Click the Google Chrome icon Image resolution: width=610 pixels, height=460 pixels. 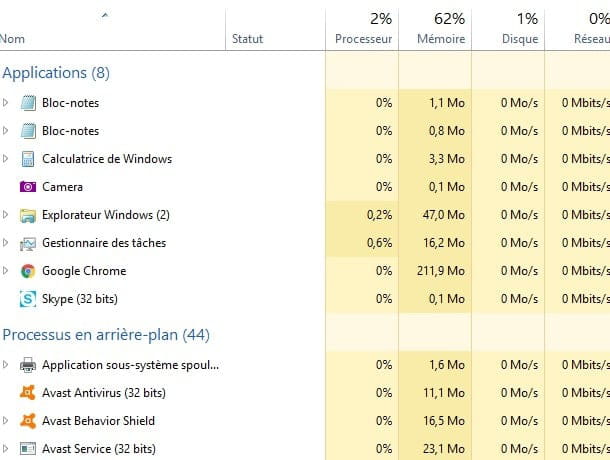click(28, 271)
